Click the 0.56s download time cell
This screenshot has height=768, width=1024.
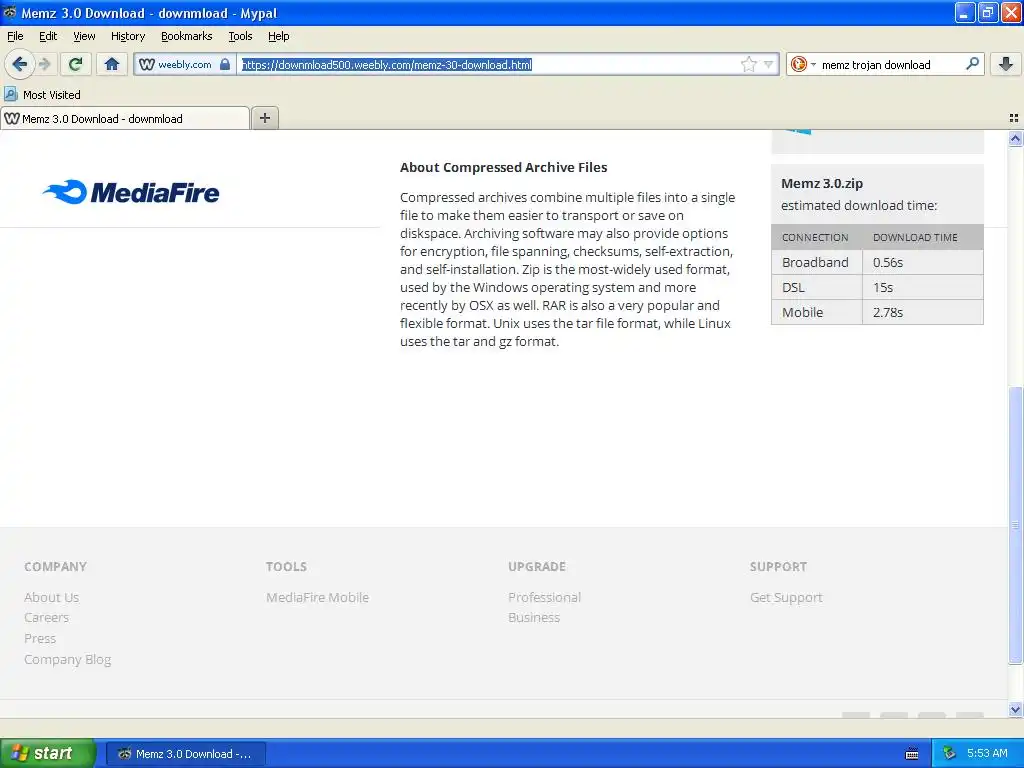point(922,262)
